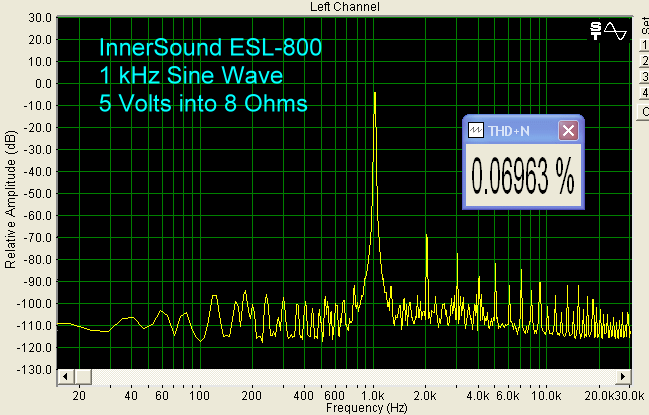Viewport: 649px width, 415px height.
Task: Close the THD+N readout window
Action: pyautogui.click(x=568, y=130)
